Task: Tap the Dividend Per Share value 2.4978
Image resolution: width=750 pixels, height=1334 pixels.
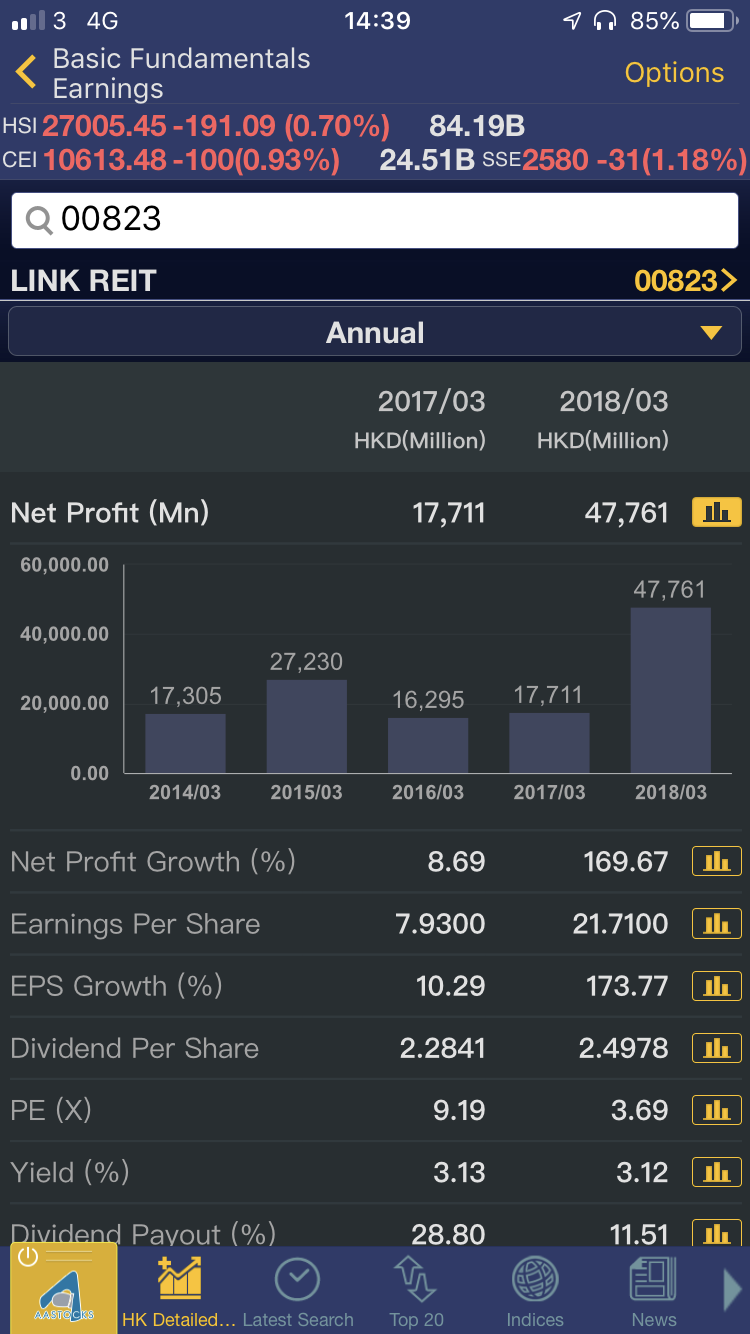Action: [x=623, y=1048]
